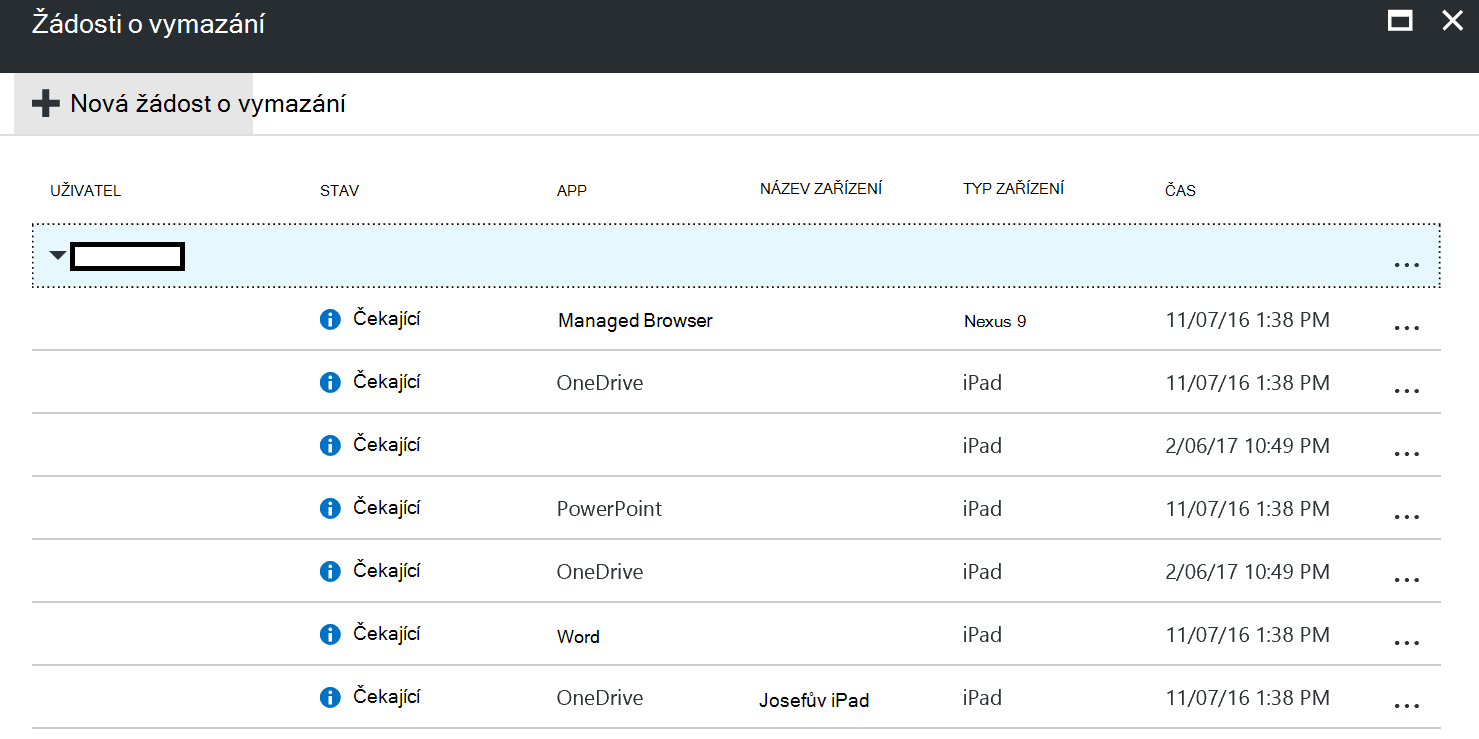The width and height of the screenshot is (1479, 739).
Task: Select the PowerPoint app cell
Action: (609, 508)
